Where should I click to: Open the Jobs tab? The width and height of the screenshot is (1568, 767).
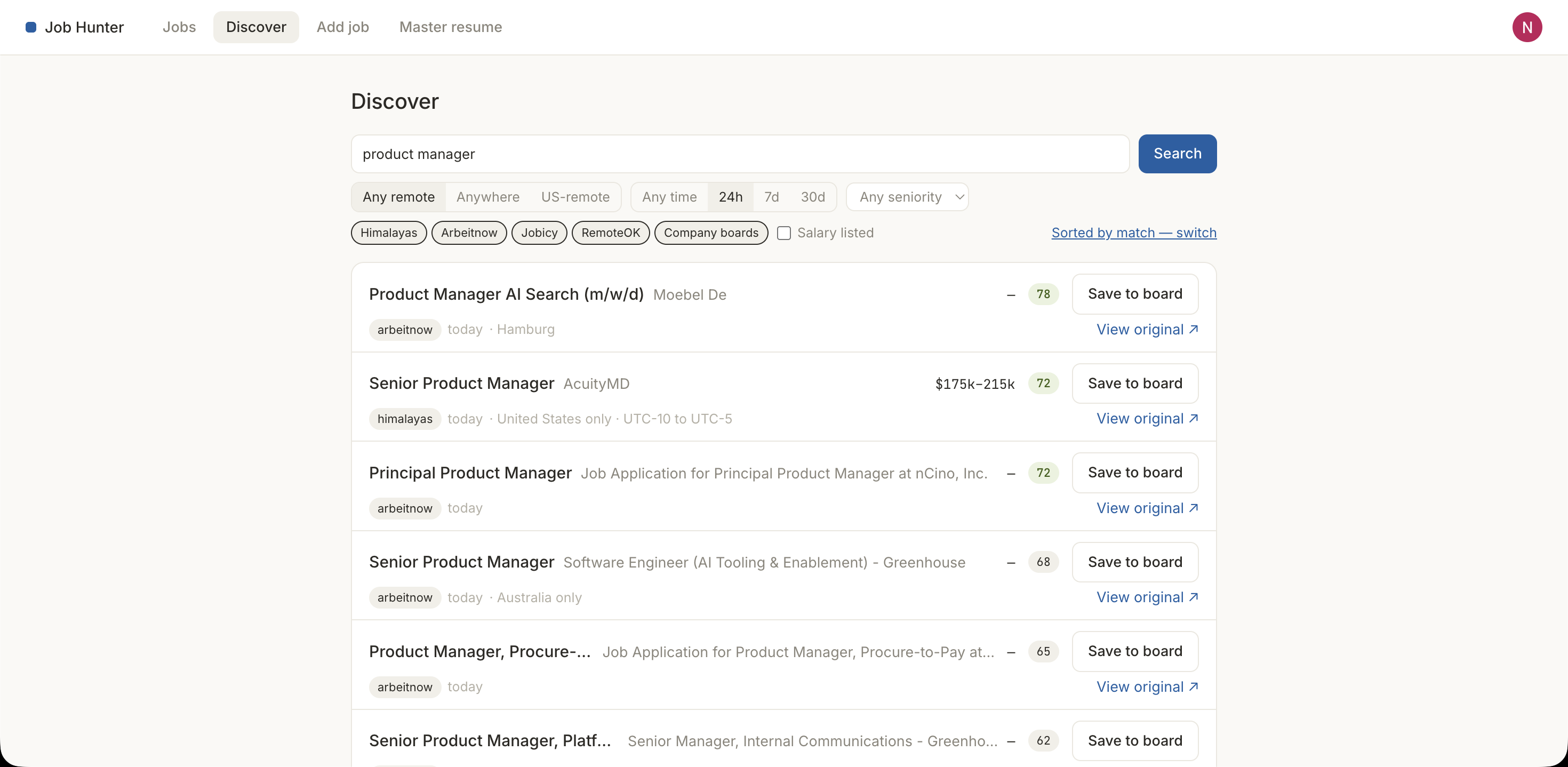click(179, 27)
